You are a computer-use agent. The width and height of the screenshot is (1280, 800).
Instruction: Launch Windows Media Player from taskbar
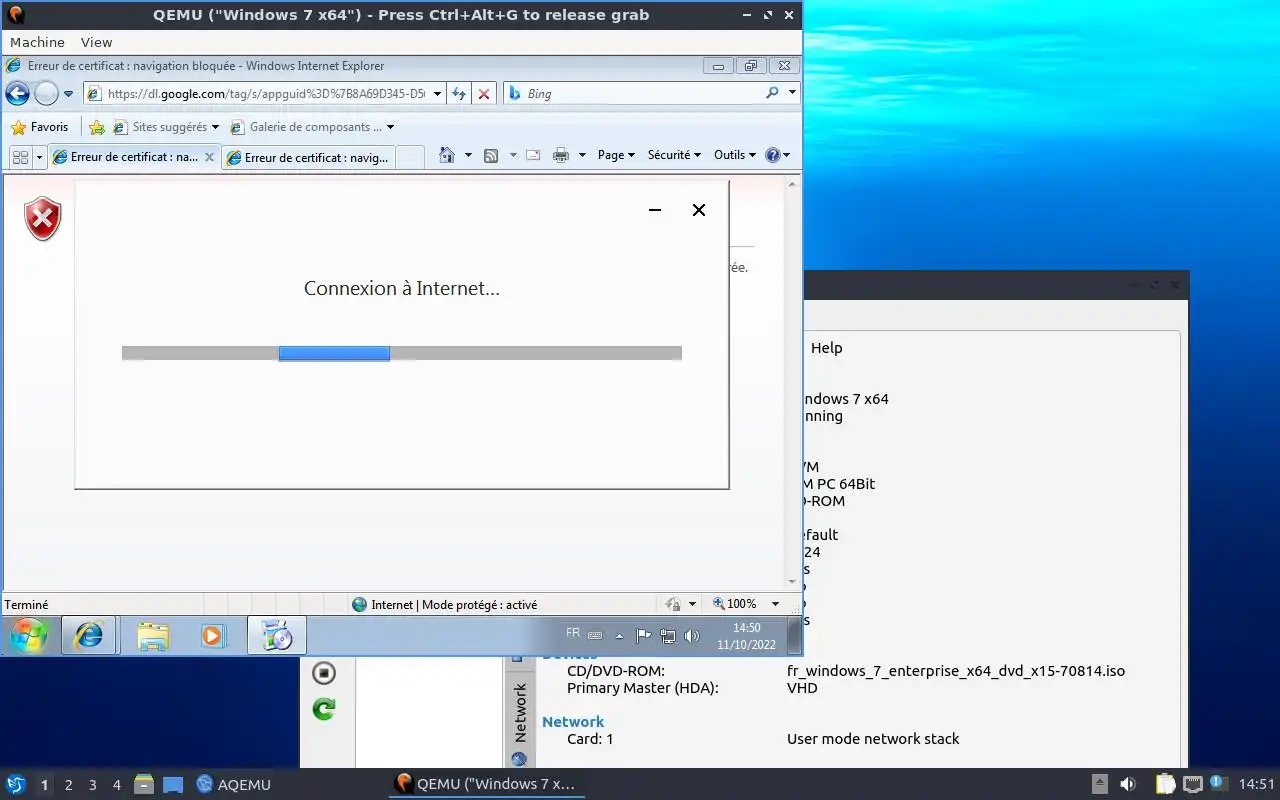(x=212, y=635)
